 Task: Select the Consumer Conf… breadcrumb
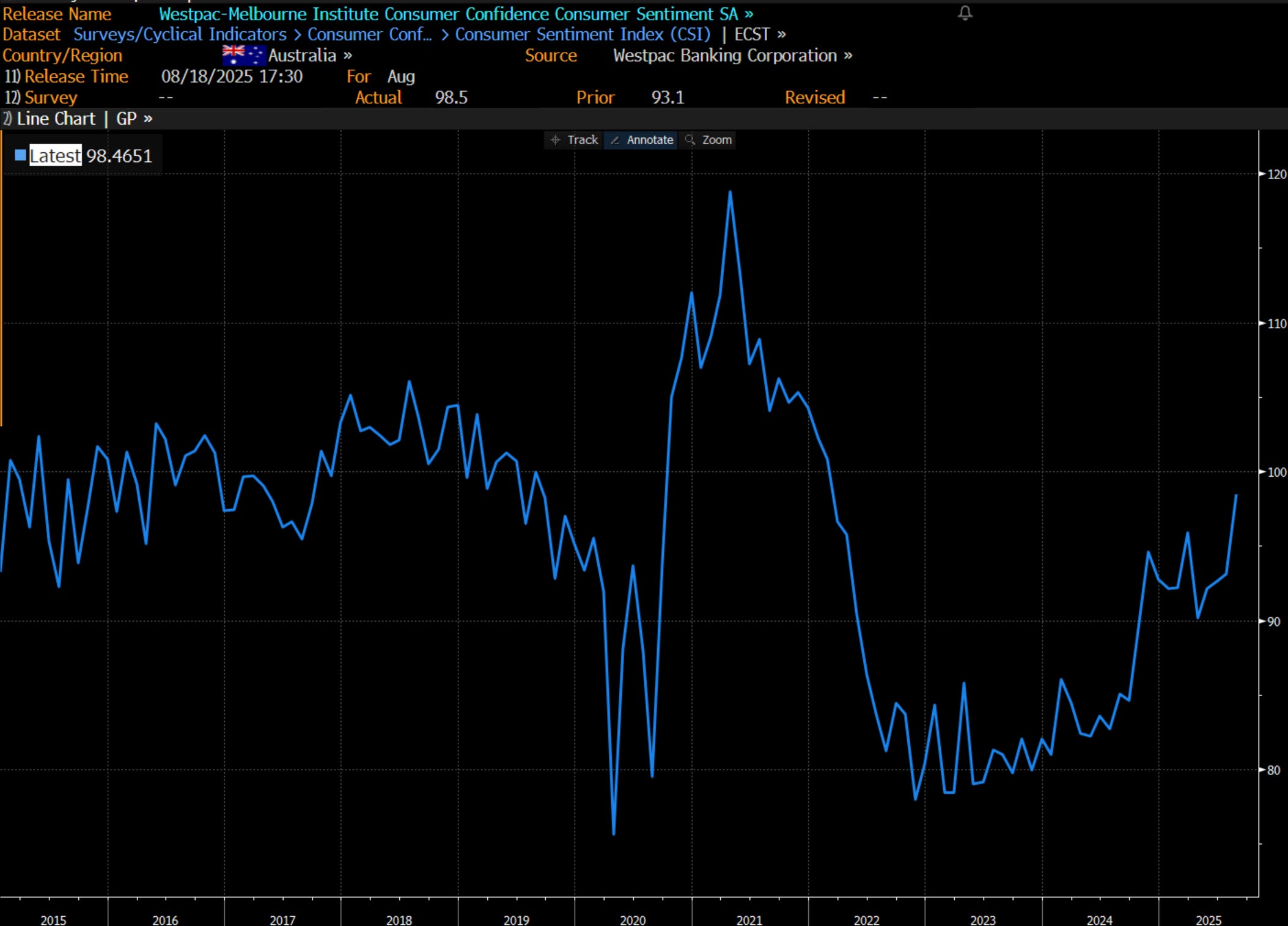pyautogui.click(x=369, y=34)
